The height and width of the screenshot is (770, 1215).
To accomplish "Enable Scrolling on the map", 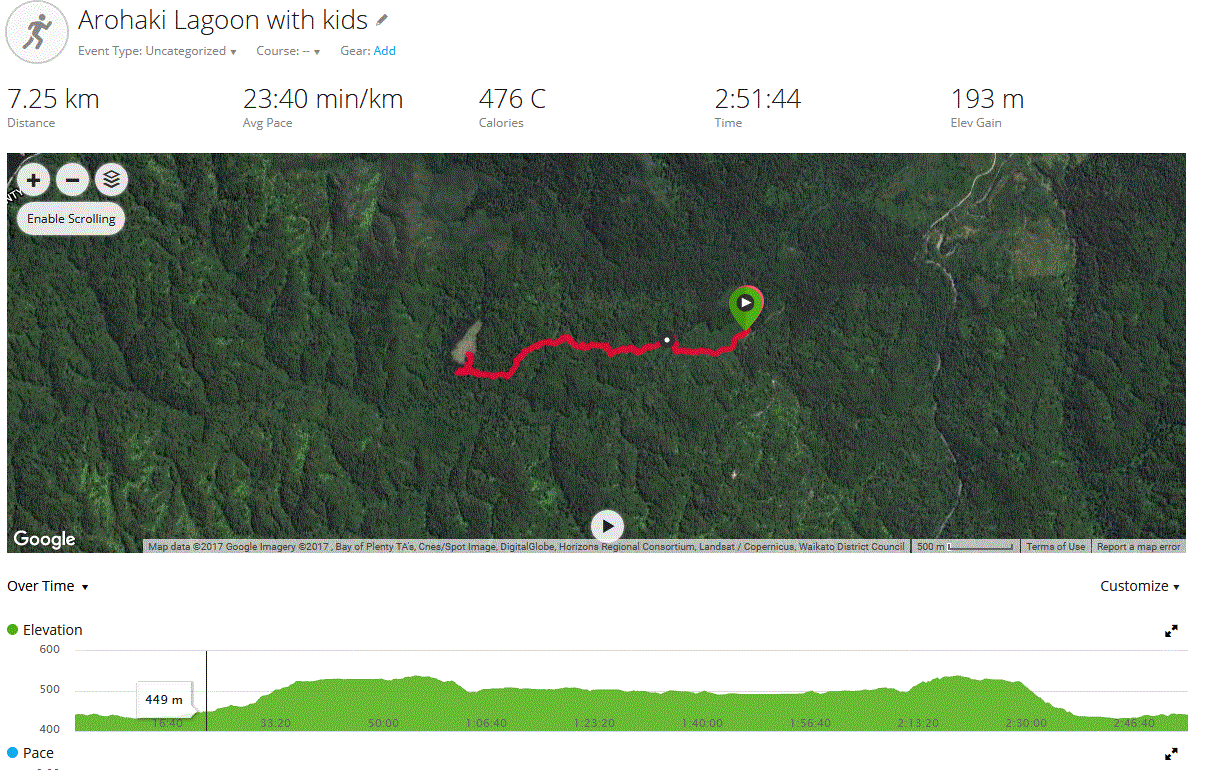I will (x=71, y=218).
